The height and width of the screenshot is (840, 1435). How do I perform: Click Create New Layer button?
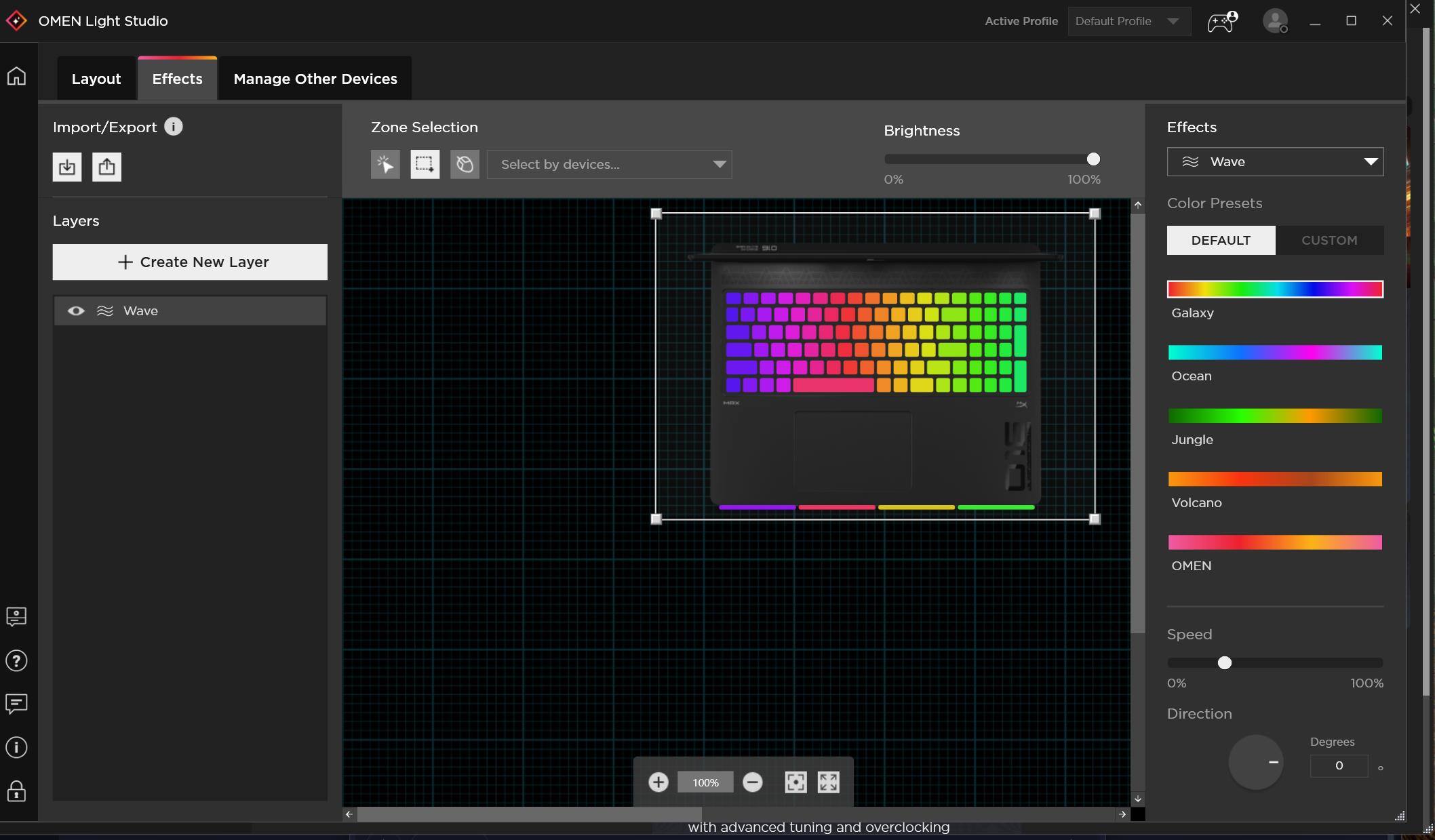pyautogui.click(x=190, y=262)
